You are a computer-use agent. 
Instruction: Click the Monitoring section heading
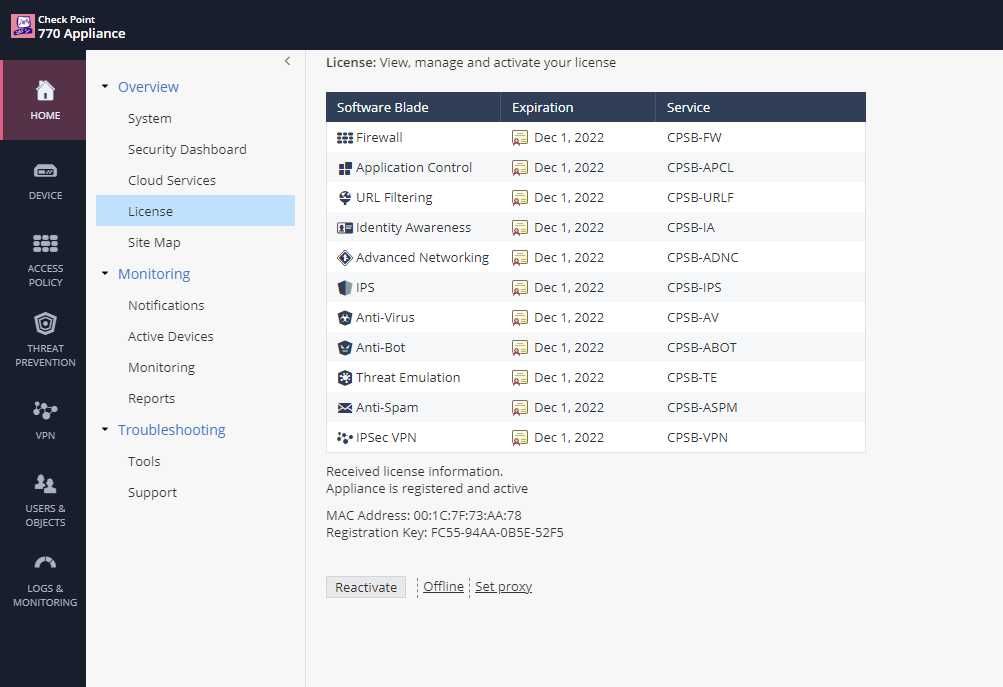(154, 274)
